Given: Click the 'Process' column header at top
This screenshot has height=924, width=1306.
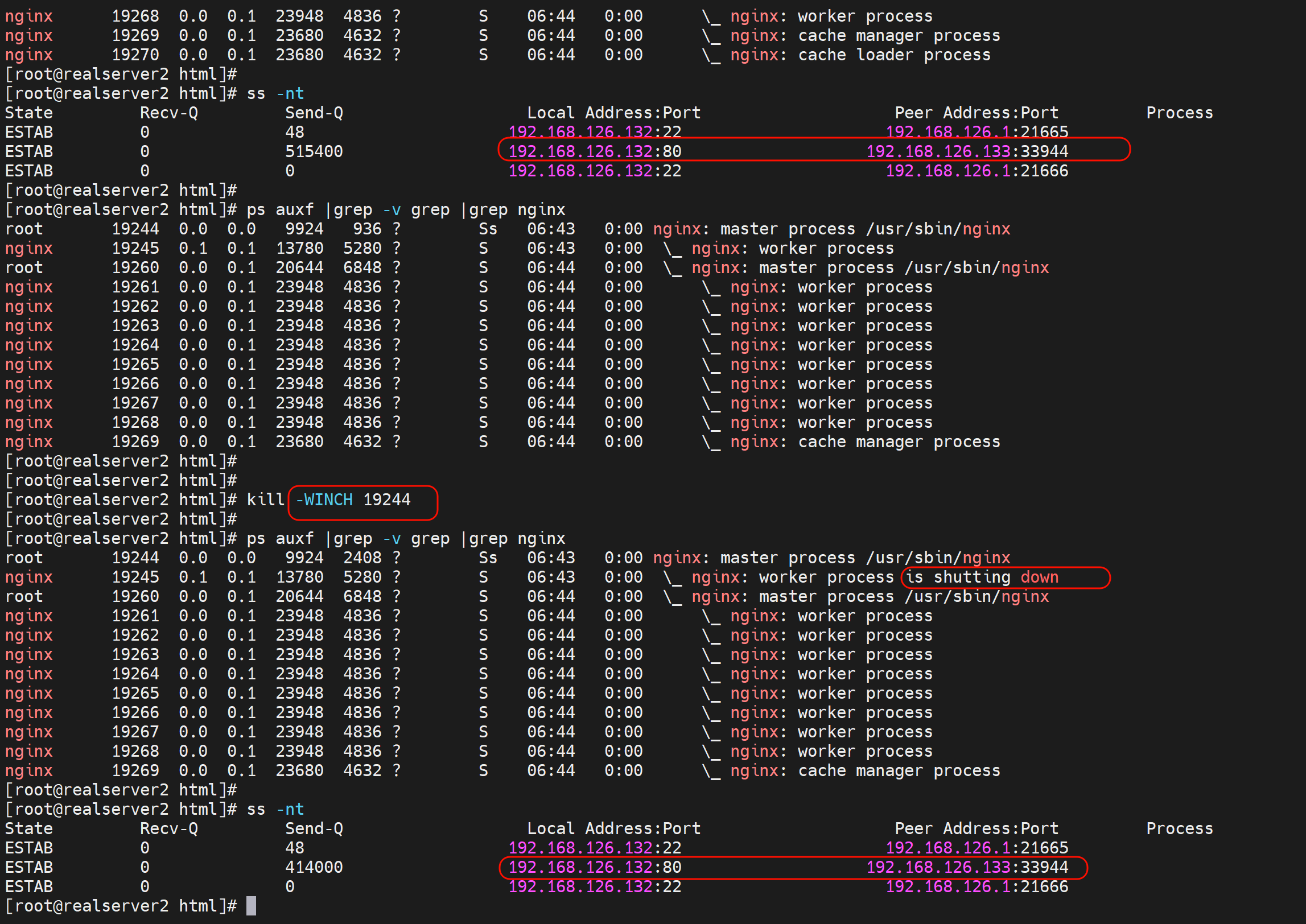Looking at the screenshot, I should pyautogui.click(x=1179, y=113).
